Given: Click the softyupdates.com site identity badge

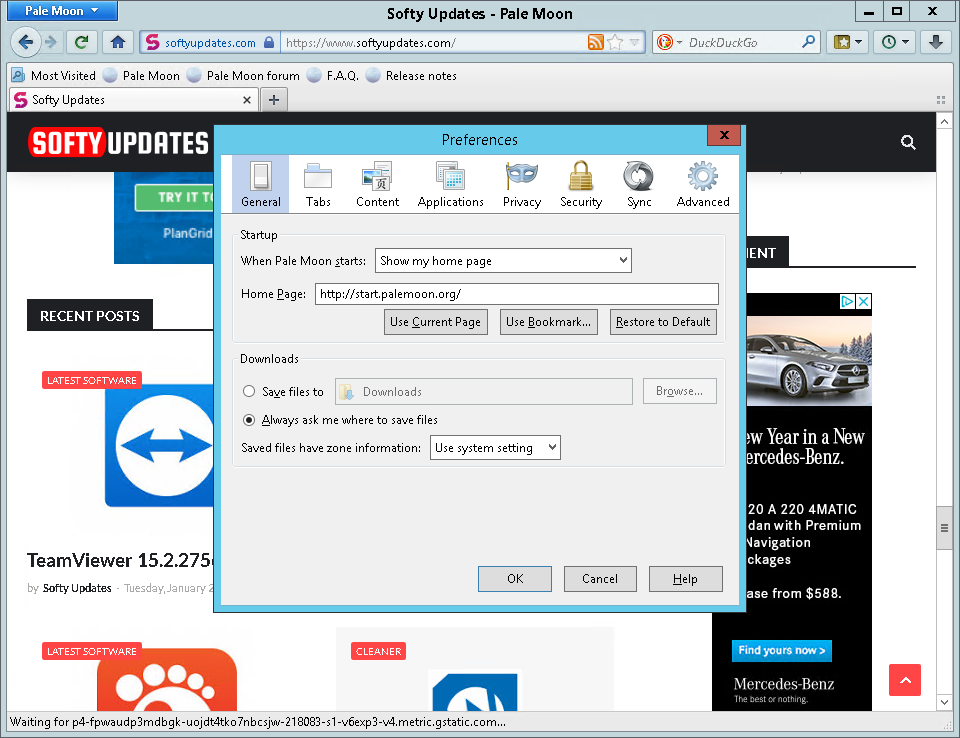Looking at the screenshot, I should point(210,42).
